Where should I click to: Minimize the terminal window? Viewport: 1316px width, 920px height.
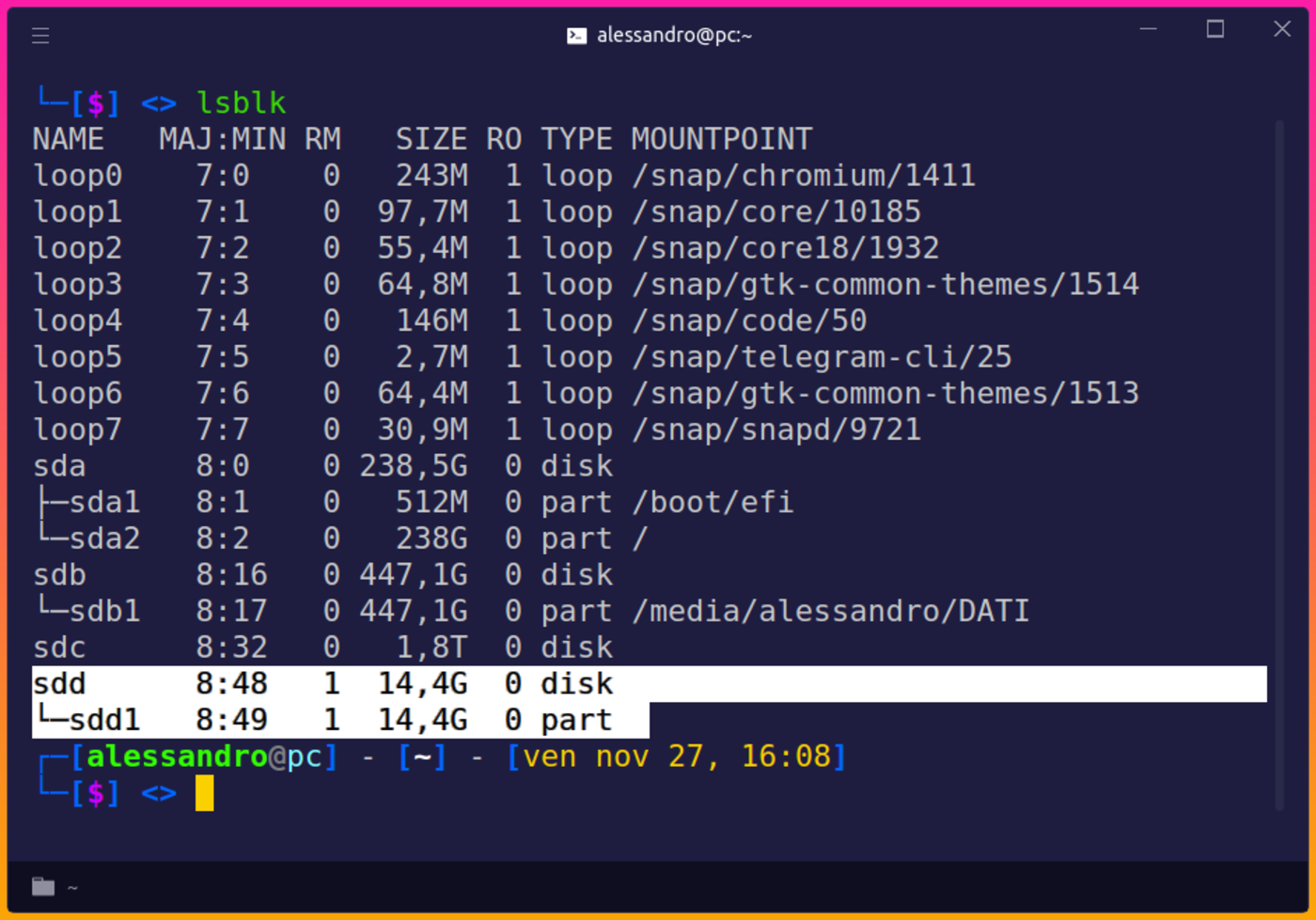(1148, 29)
